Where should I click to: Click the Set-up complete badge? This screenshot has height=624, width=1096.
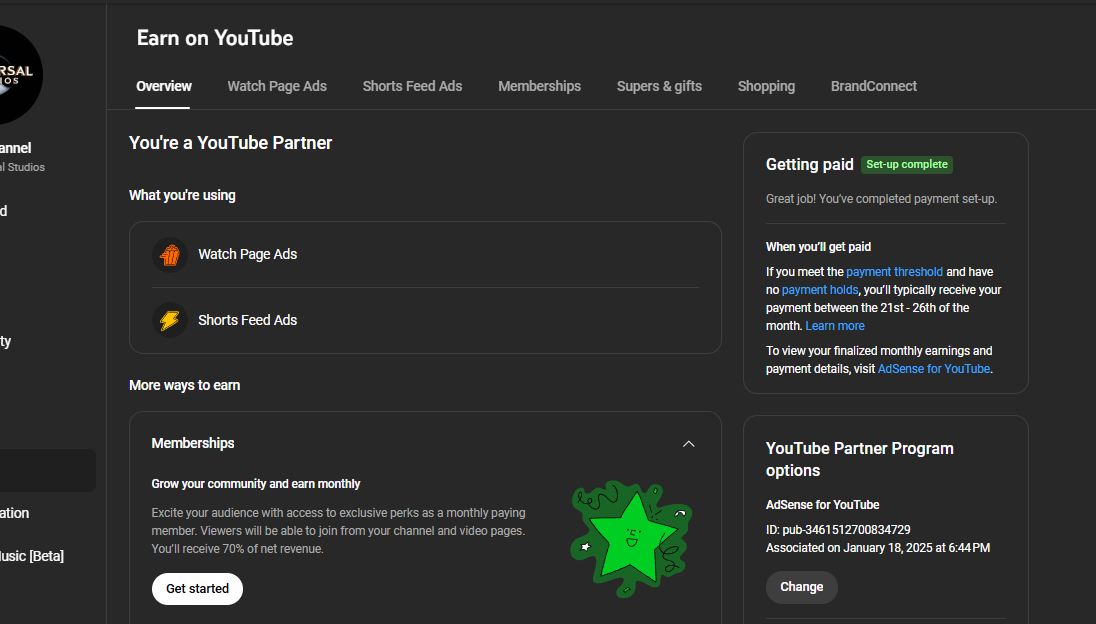pyautogui.click(x=907, y=165)
